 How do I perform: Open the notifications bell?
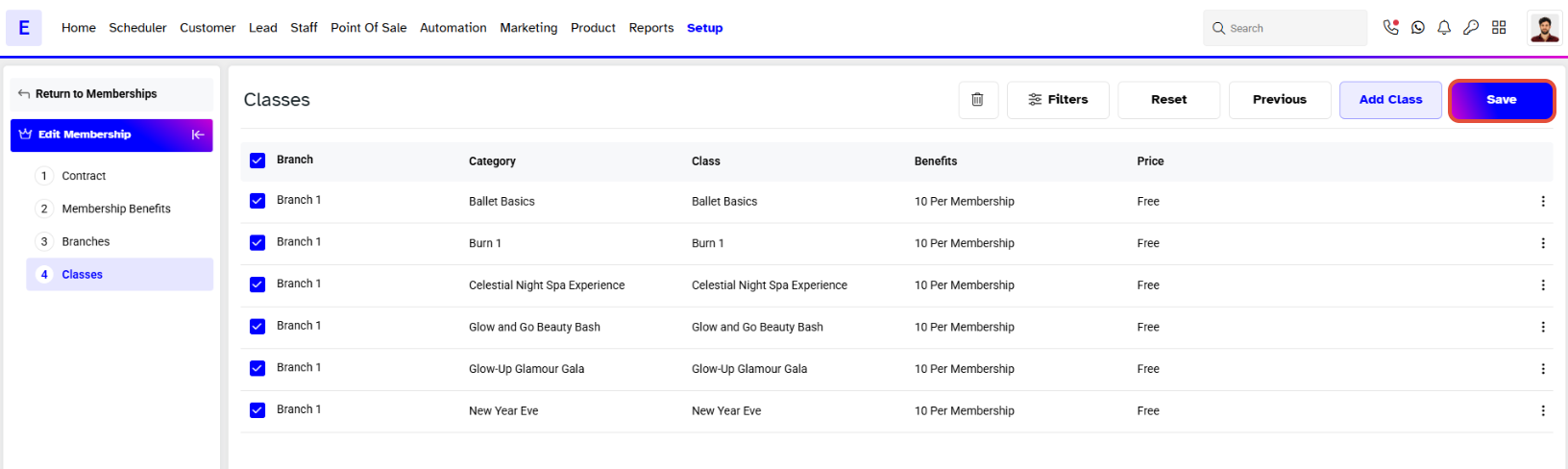point(1444,28)
